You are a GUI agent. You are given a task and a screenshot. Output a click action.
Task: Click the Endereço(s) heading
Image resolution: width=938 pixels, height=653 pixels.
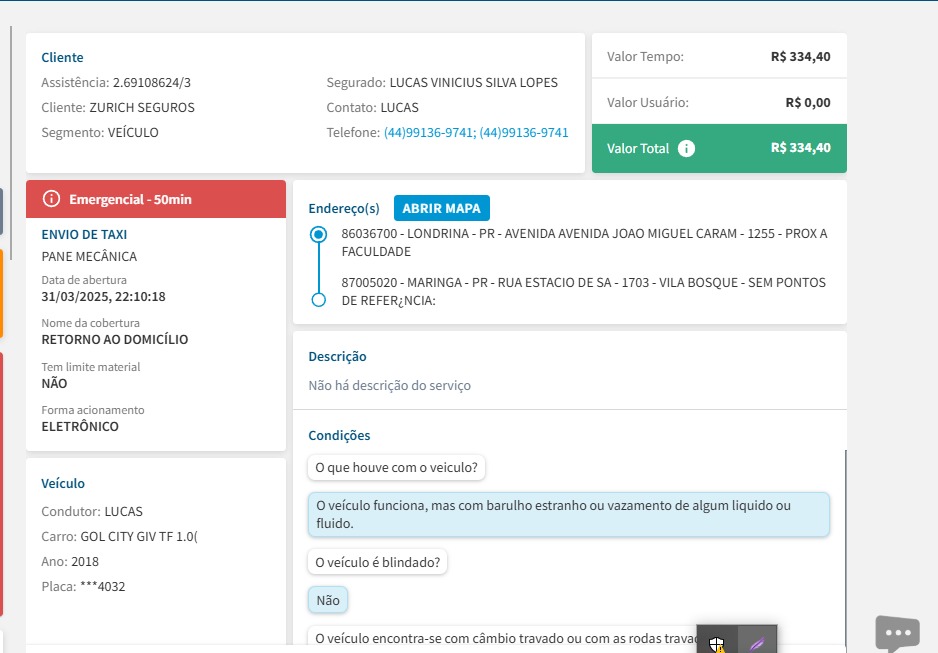point(344,208)
